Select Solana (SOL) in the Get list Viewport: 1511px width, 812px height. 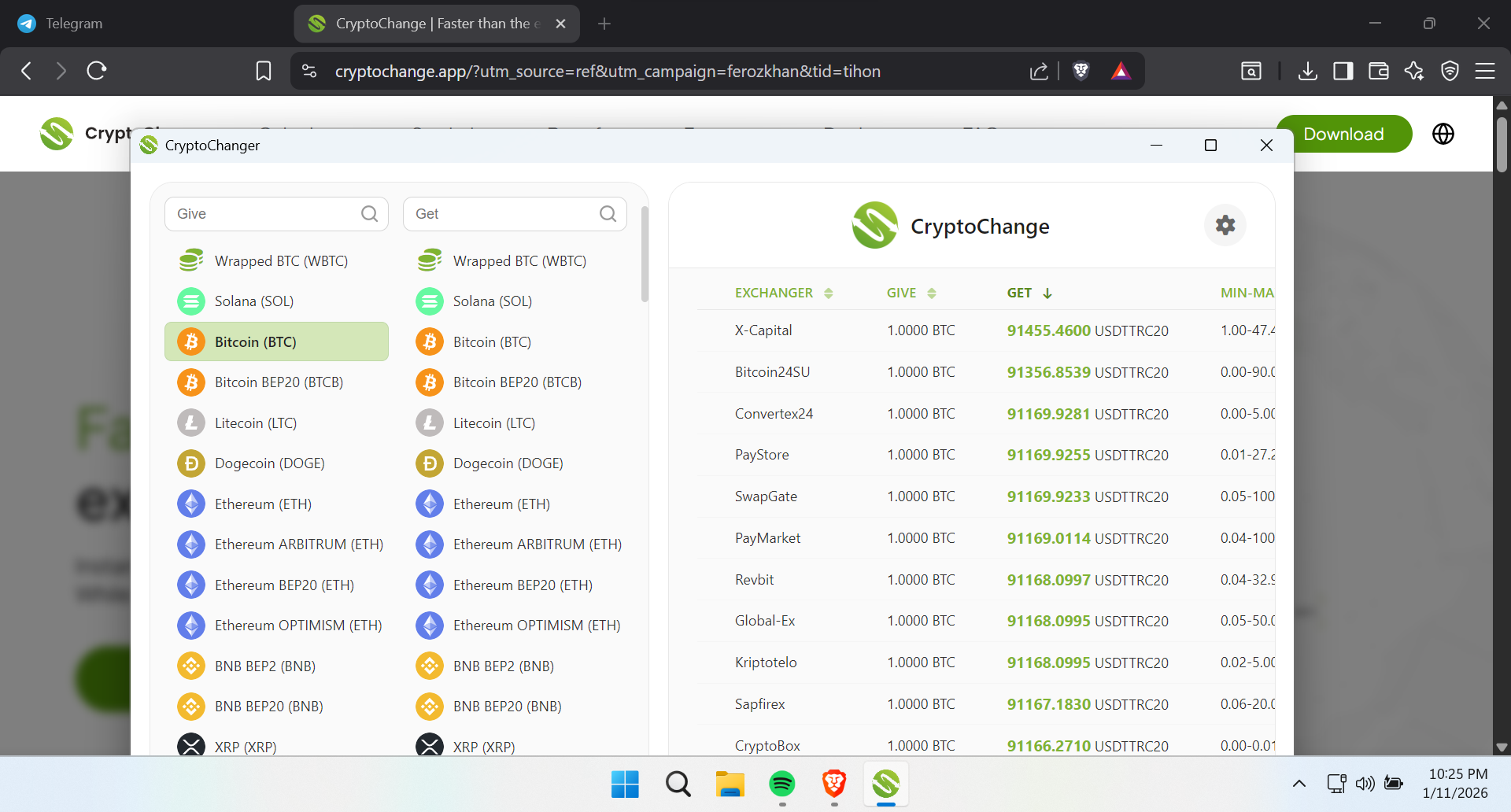tap(515, 301)
